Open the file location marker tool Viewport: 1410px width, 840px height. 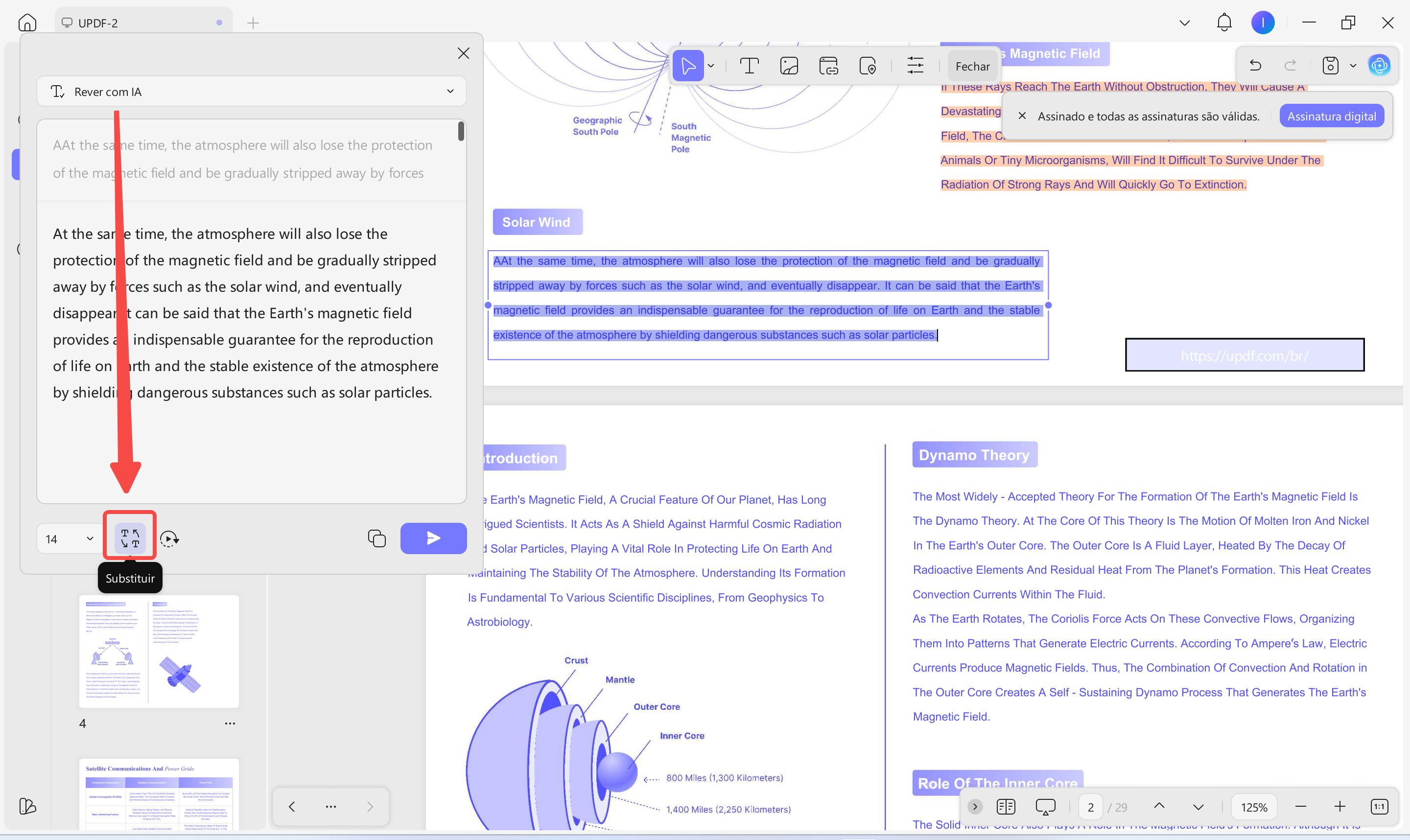pyautogui.click(x=867, y=66)
